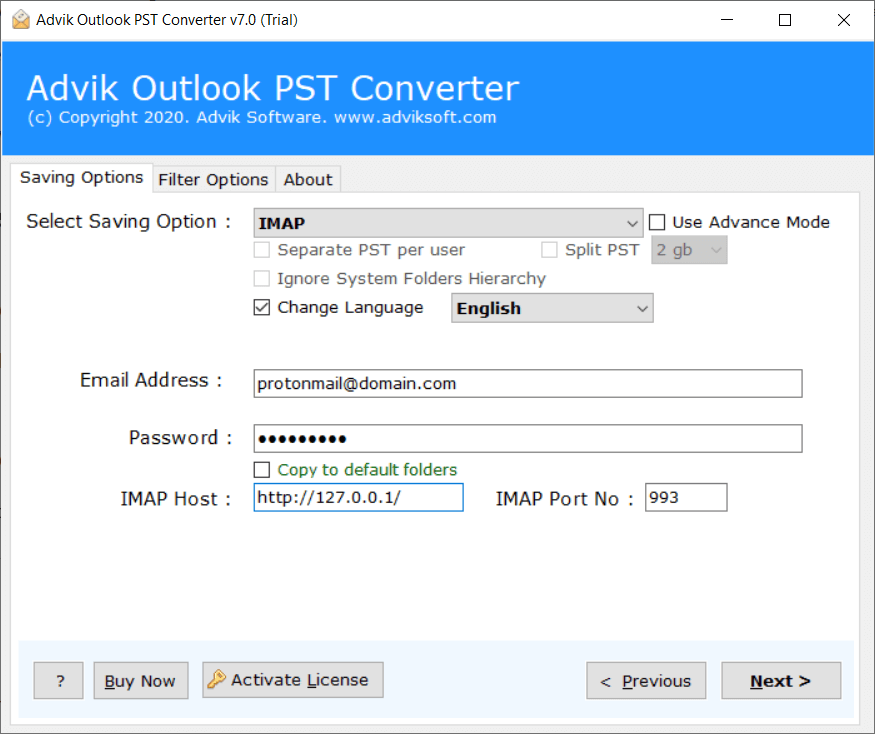The width and height of the screenshot is (875, 734).
Task: Click the Advik envelope app icon in title bar
Action: pyautogui.click(x=21, y=20)
